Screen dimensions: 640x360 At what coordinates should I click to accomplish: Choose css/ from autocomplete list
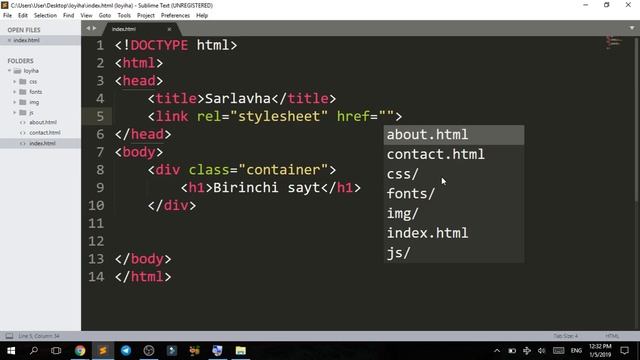pyautogui.click(x=453, y=174)
